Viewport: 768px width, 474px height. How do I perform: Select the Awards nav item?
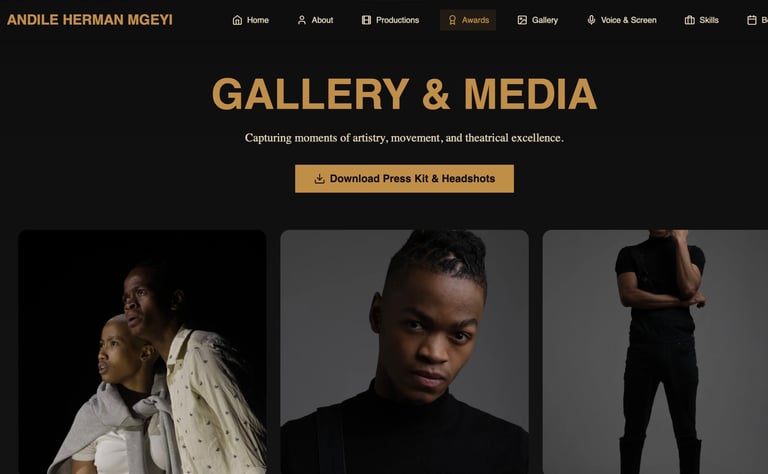pos(468,20)
